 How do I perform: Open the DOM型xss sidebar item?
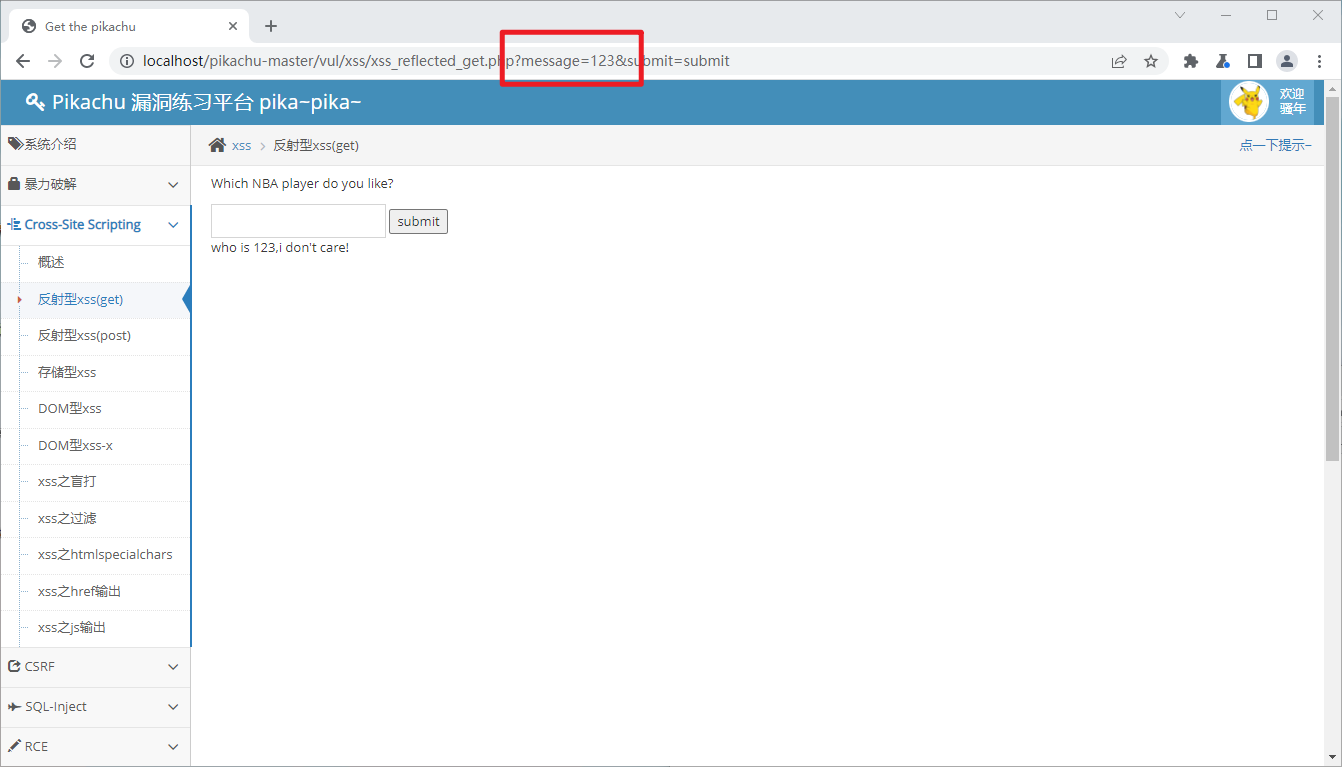coord(70,409)
